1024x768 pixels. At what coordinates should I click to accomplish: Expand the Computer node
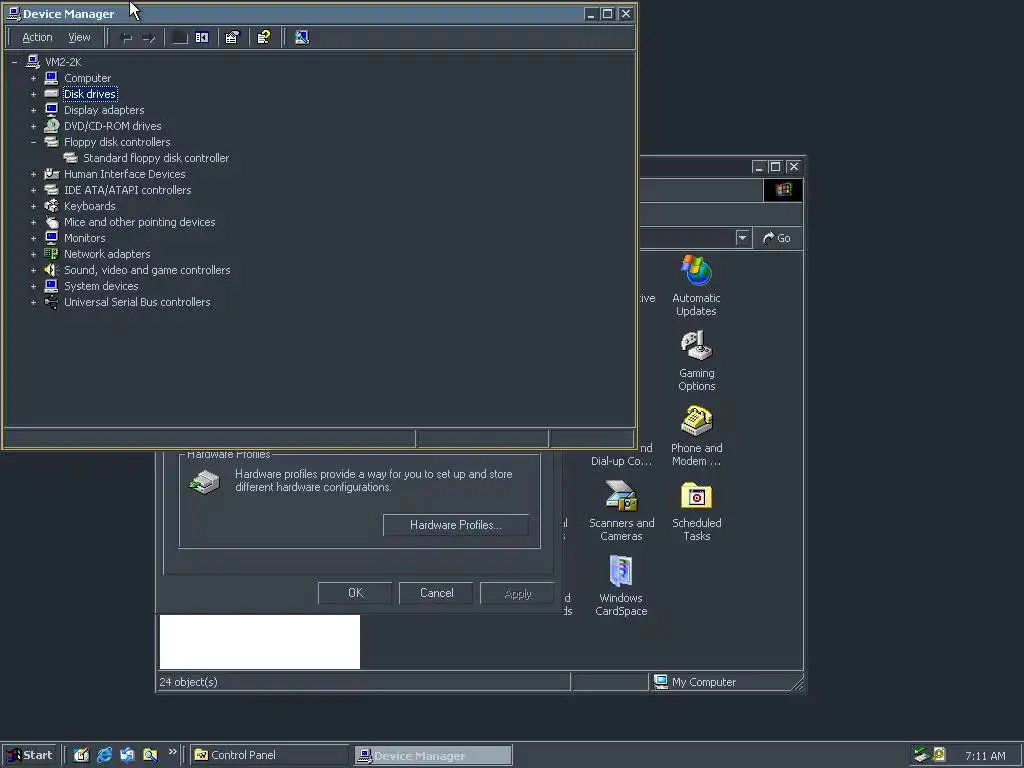33,78
